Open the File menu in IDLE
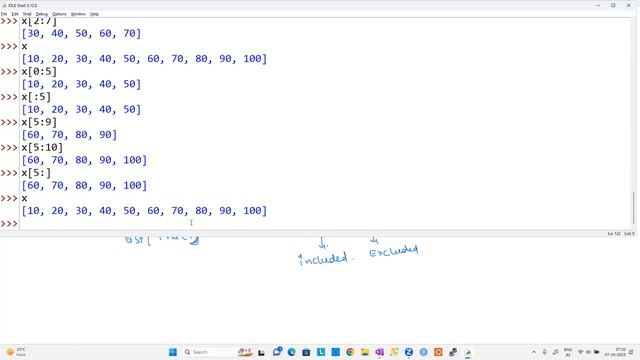This screenshot has width=640, height=360. coord(4,14)
